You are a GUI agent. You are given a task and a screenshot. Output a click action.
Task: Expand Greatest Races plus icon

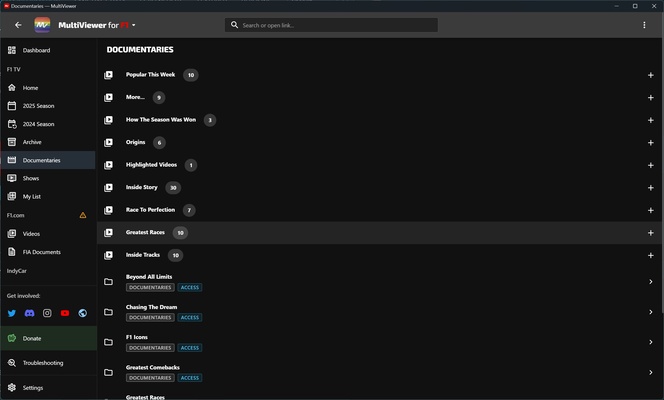(650, 233)
